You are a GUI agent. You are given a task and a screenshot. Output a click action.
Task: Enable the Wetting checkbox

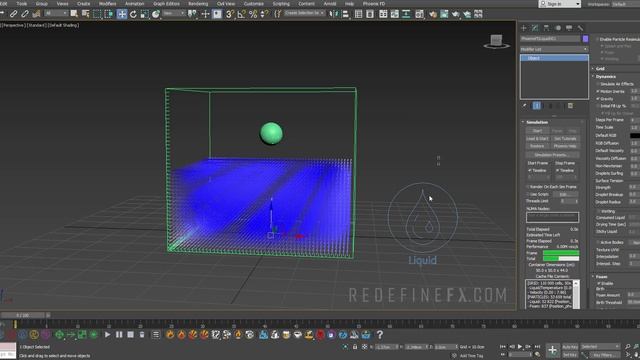[x=598, y=211]
